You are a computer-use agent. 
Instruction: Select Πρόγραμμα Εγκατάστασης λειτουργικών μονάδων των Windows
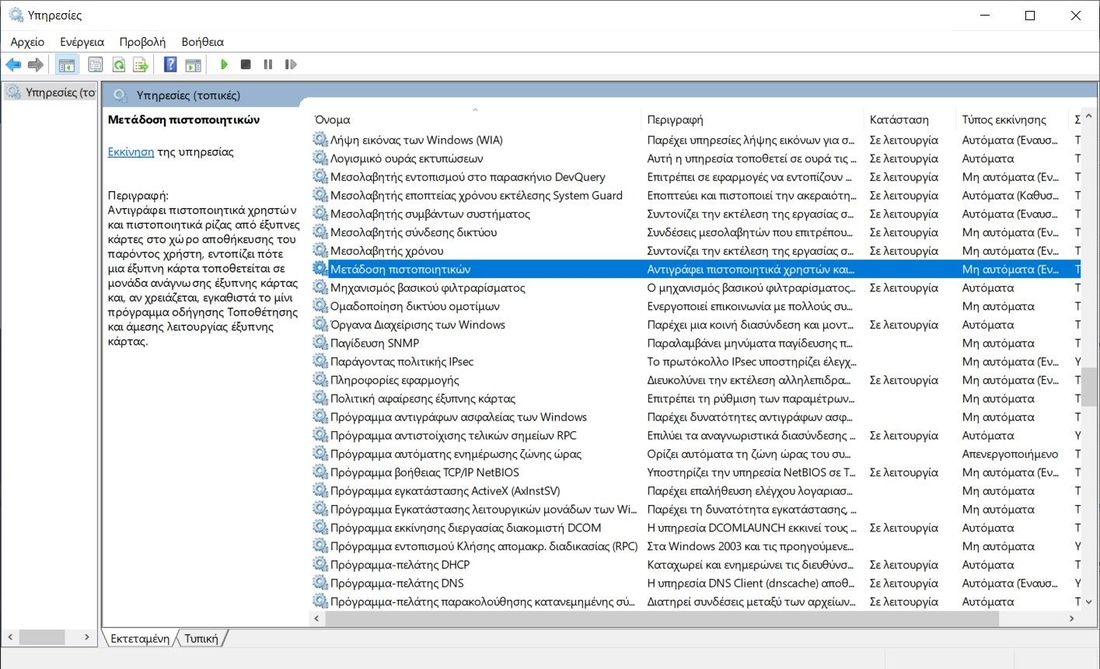(x=484, y=509)
